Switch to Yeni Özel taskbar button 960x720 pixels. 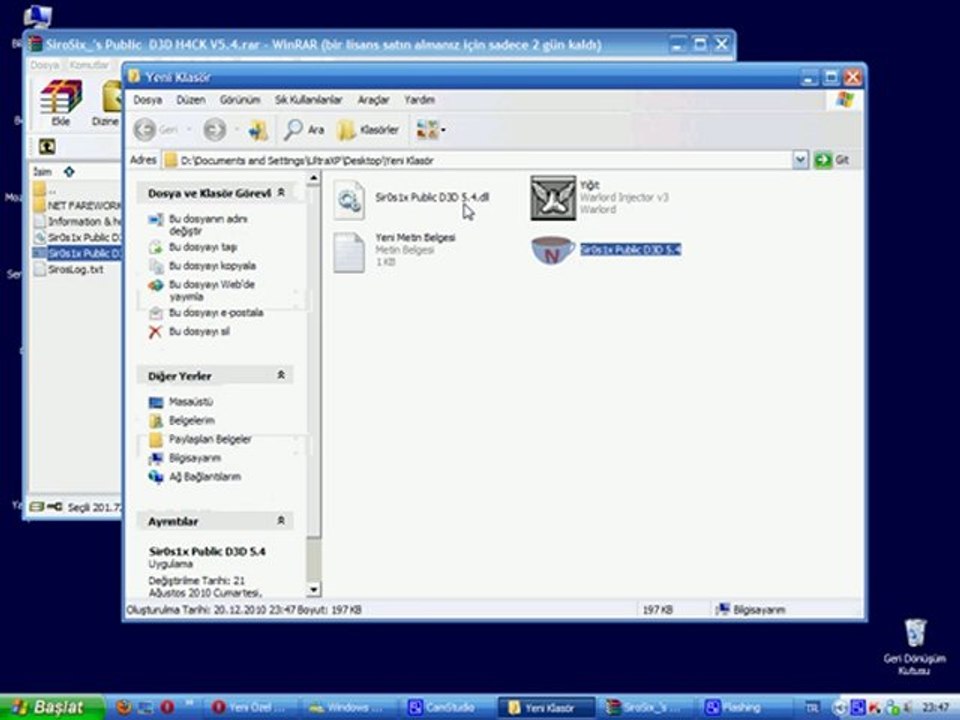point(251,708)
